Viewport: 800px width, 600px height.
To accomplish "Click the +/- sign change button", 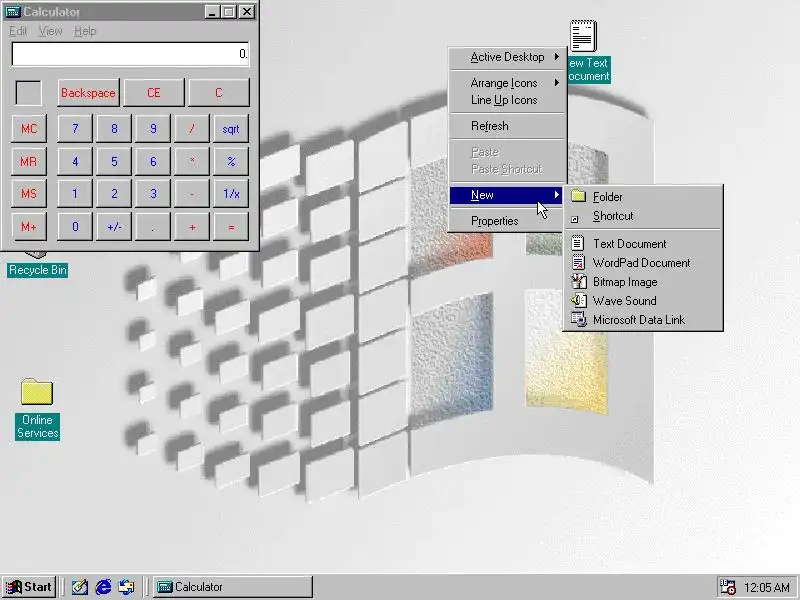I will (114, 227).
